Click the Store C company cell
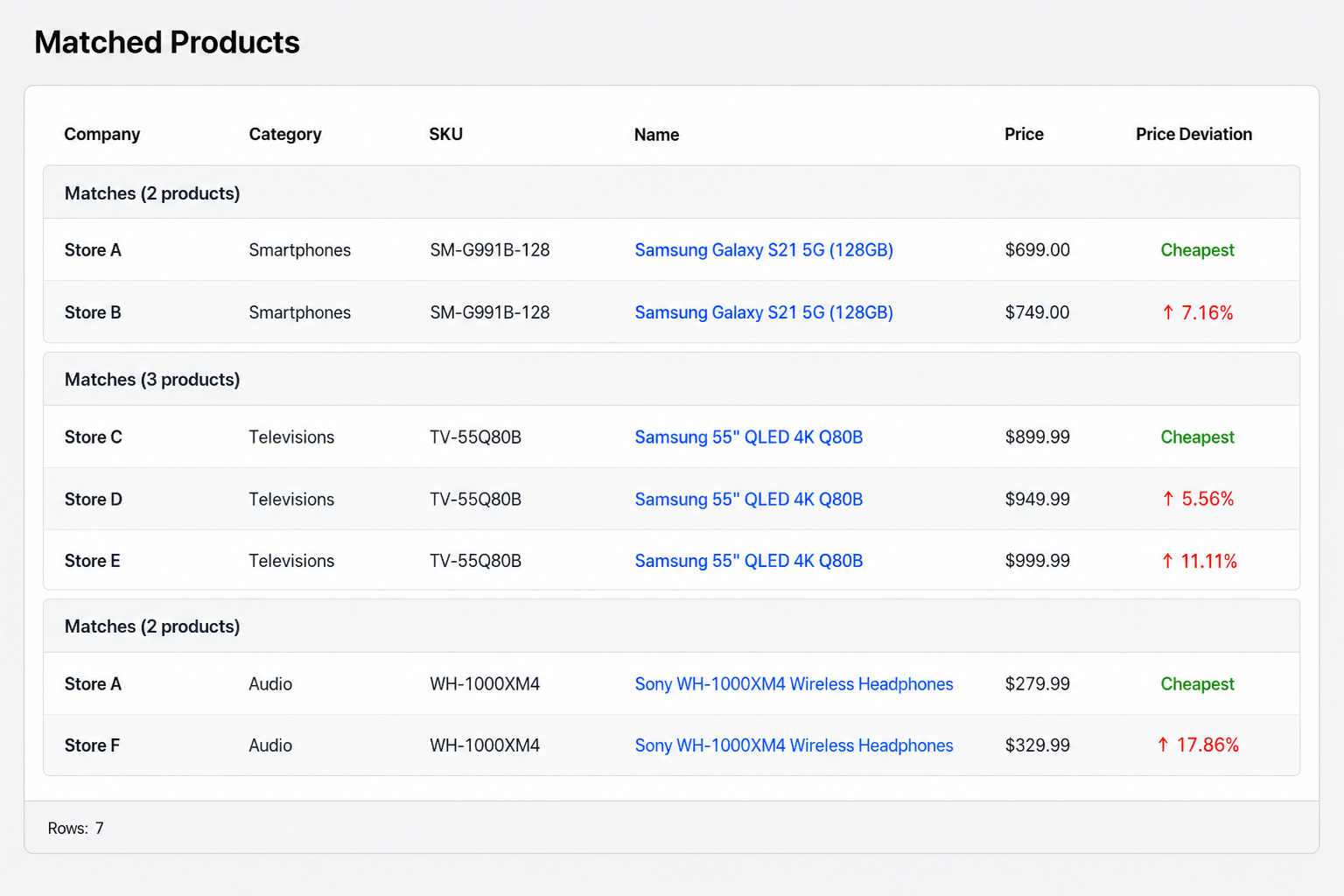The height and width of the screenshot is (896, 1344). point(94,437)
